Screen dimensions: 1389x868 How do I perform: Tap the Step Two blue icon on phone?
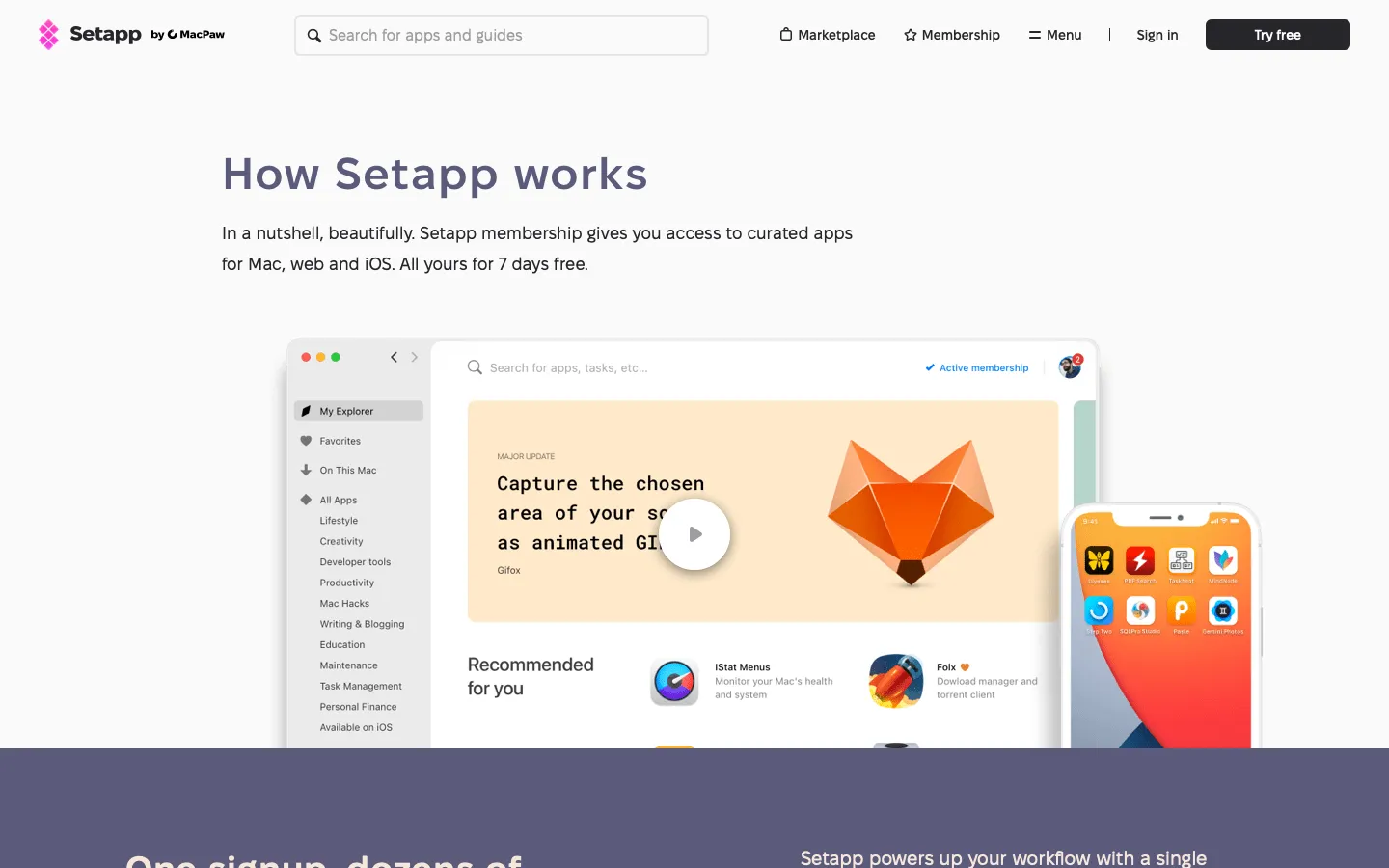(x=1100, y=610)
